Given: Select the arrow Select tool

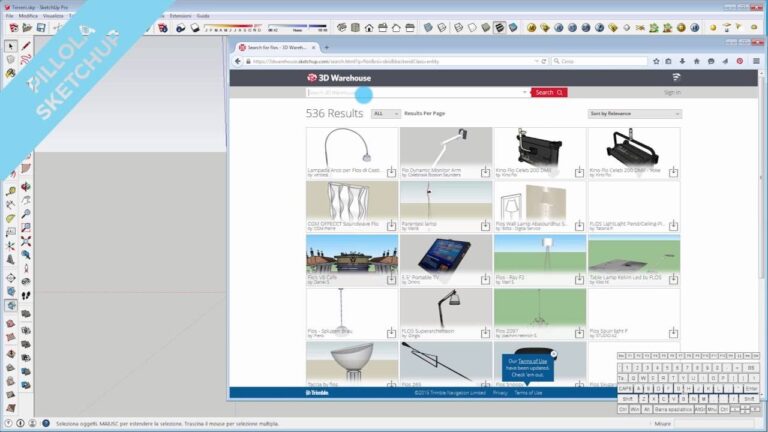Looking at the screenshot, I should click(10, 46).
